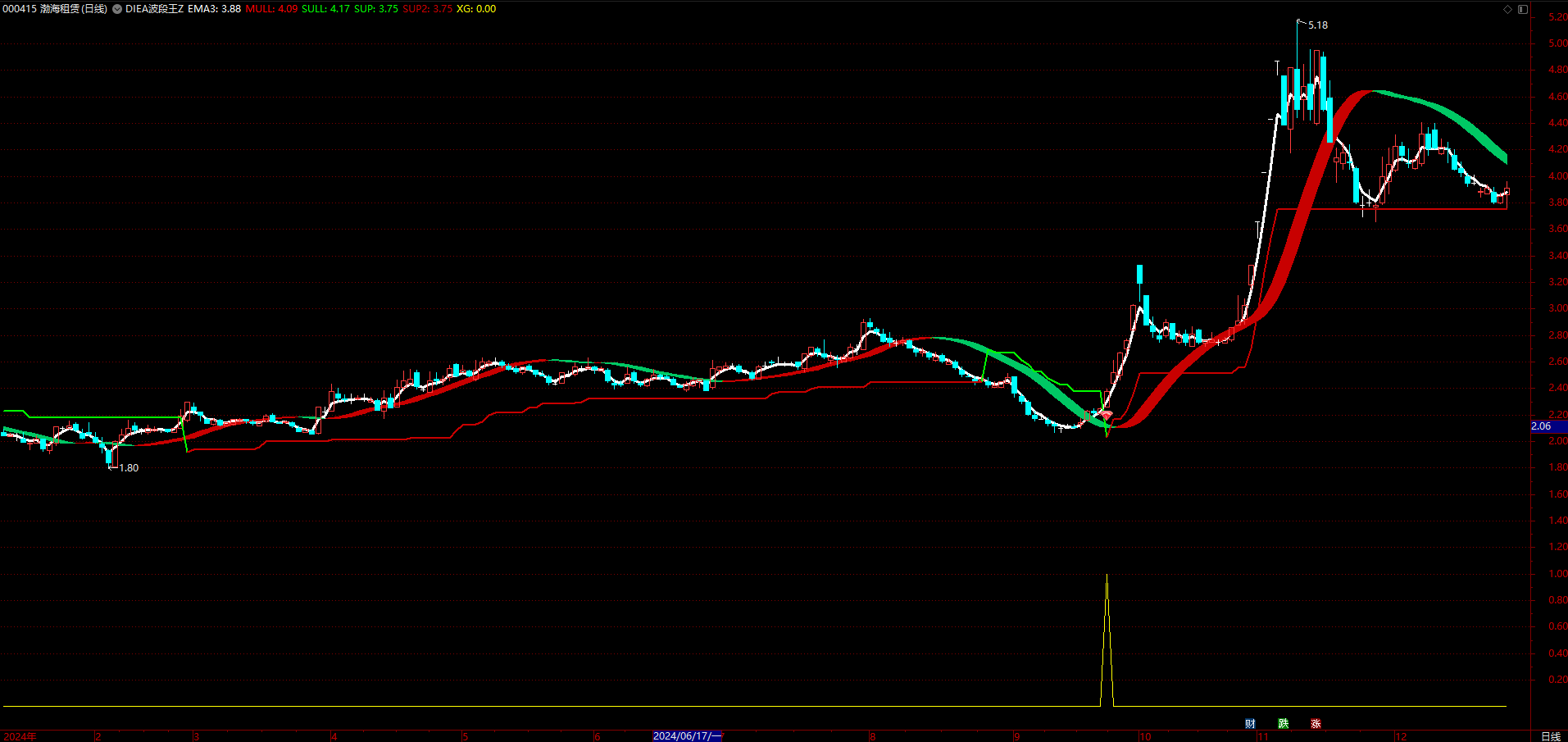This screenshot has height=742, width=1568.
Task: Open the indicator dropdown arrow beside 渤海租赁
Action: (x=116, y=9)
